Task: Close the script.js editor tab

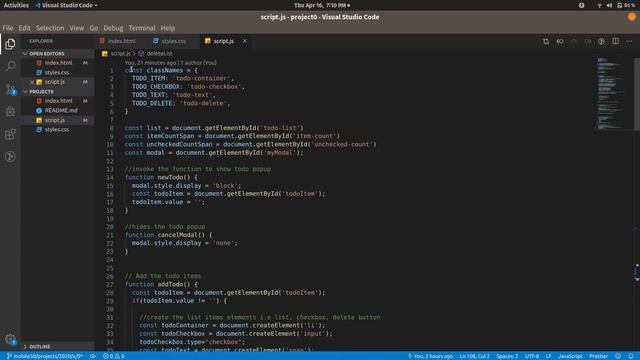Action: tap(244, 41)
